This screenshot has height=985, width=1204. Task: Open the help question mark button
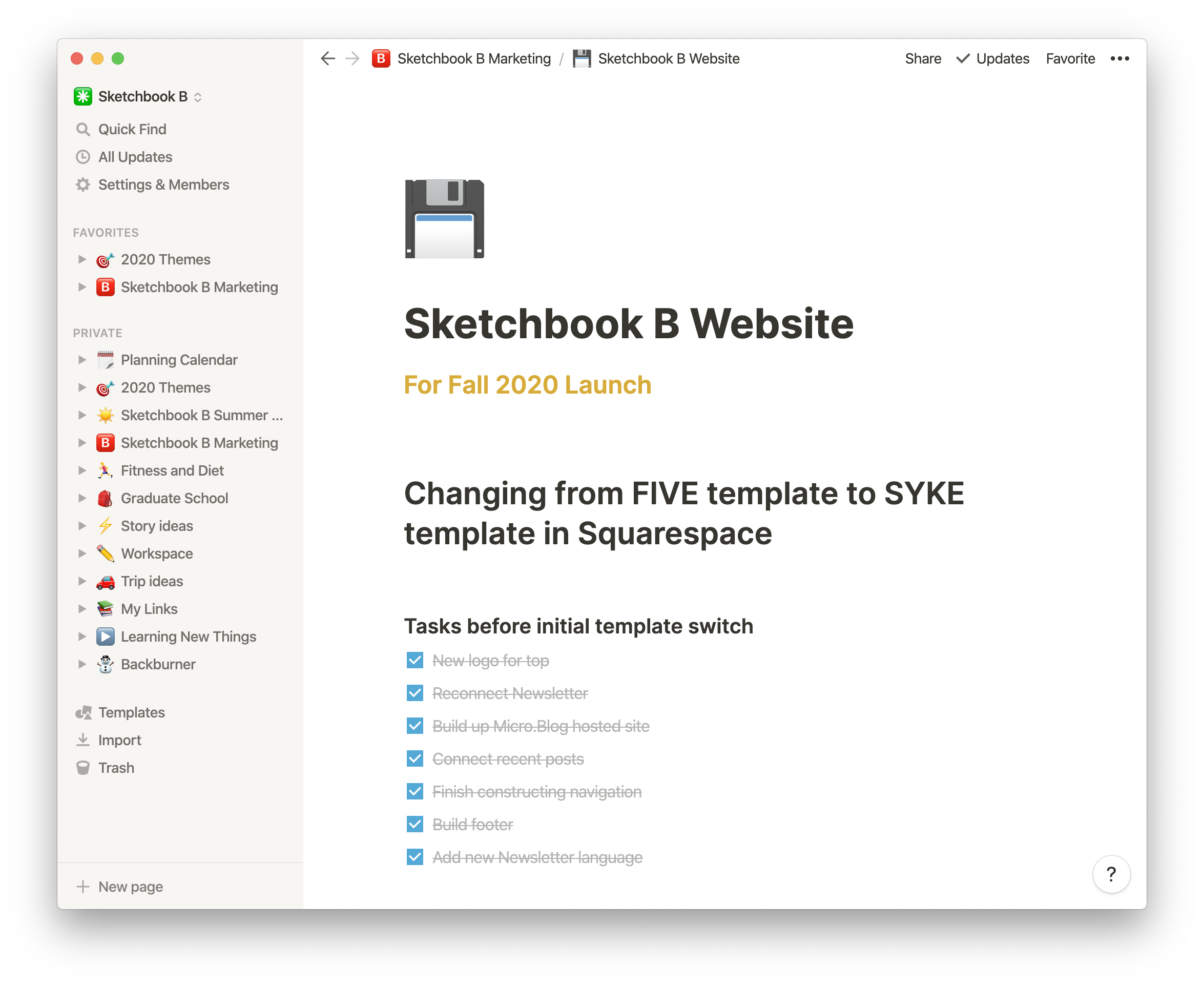coord(1111,874)
